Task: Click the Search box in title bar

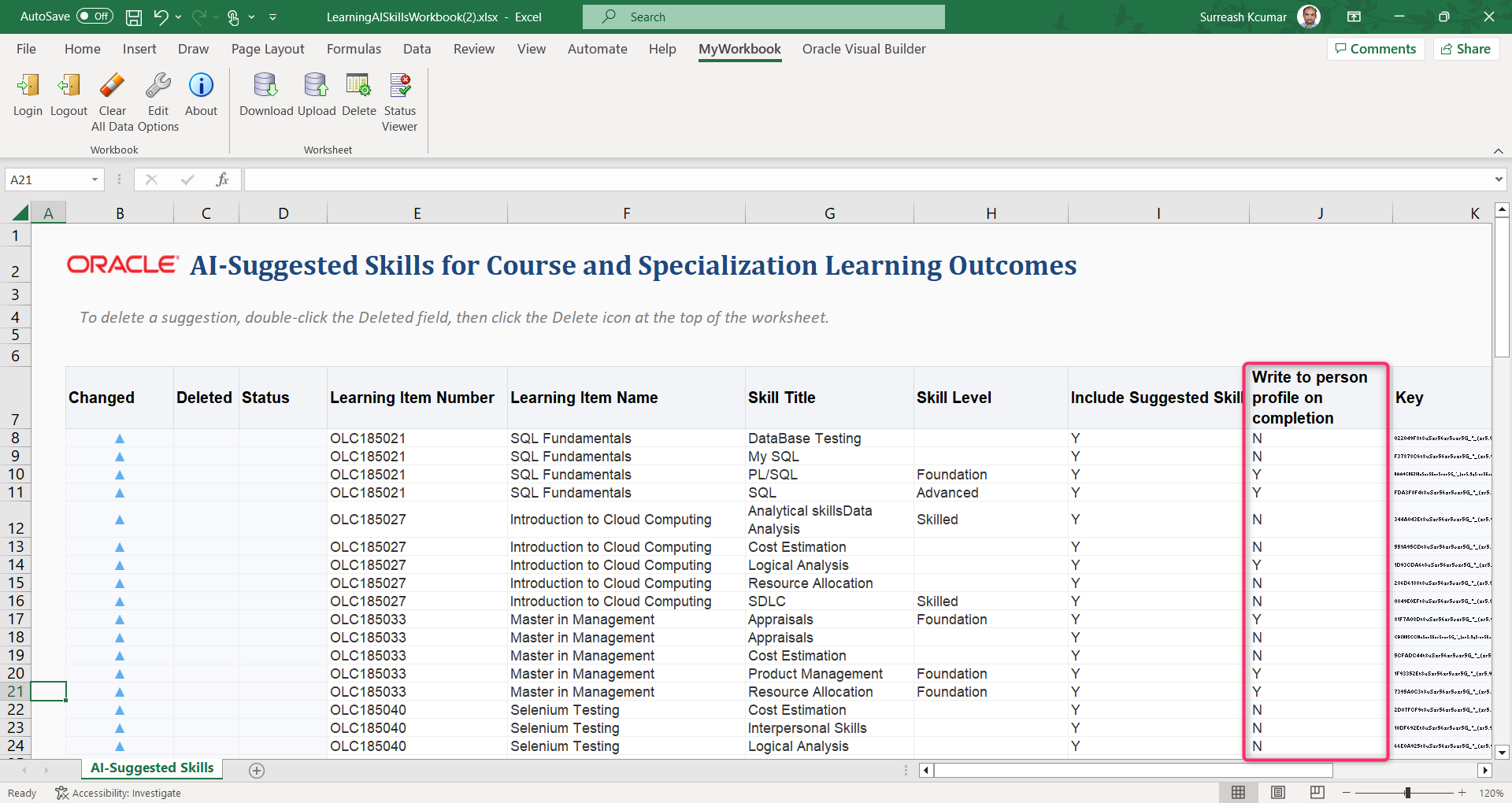Action: pos(764,17)
